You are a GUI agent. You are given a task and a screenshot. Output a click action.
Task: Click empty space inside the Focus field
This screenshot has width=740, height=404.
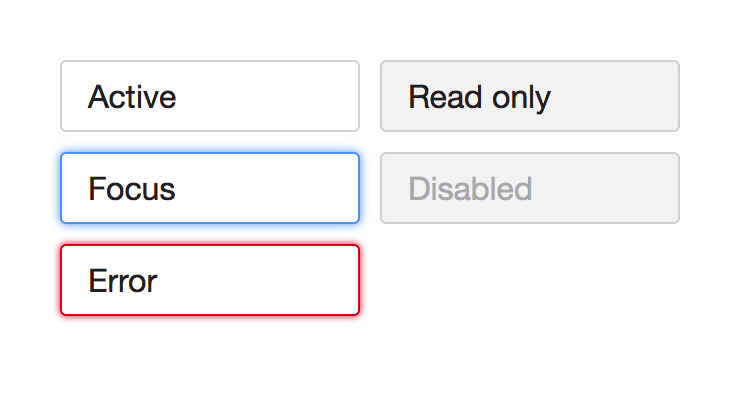(x=280, y=188)
